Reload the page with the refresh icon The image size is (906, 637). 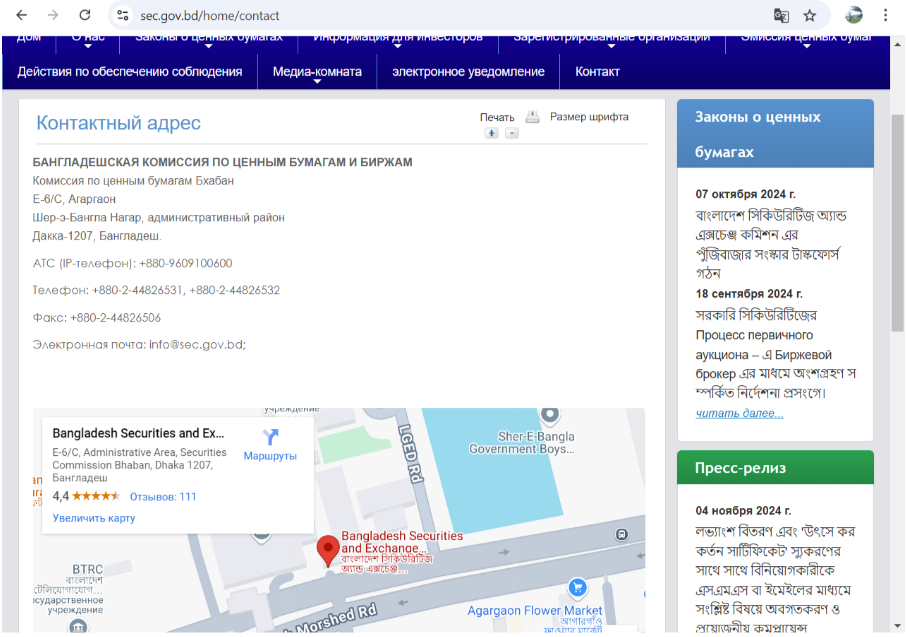pos(85,15)
